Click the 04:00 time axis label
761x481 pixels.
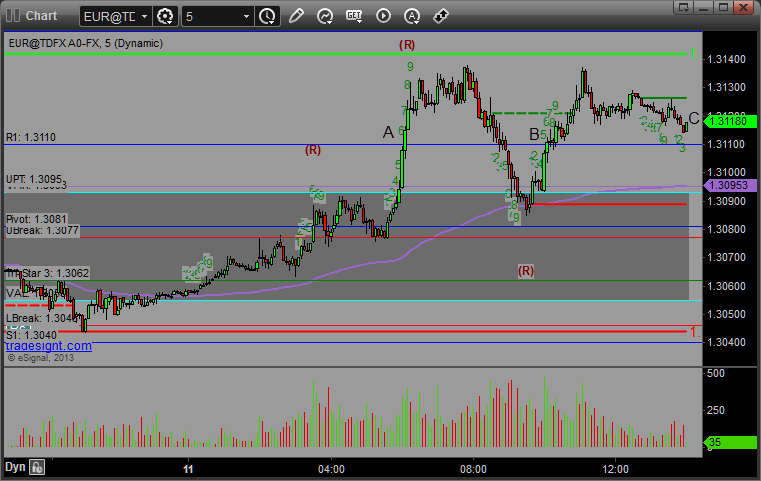click(331, 469)
